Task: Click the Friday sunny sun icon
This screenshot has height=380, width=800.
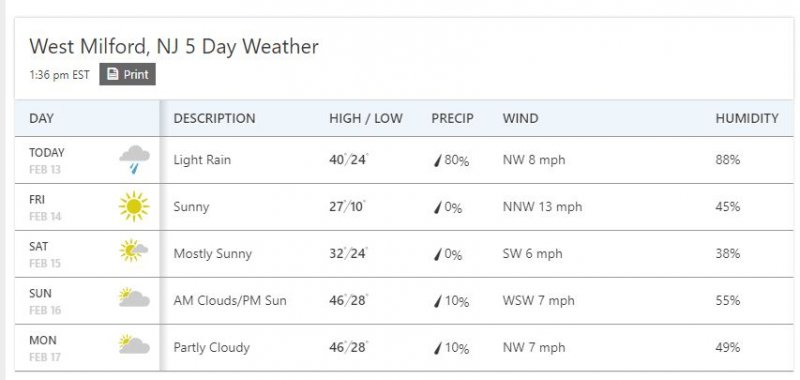Action: pyautogui.click(x=134, y=207)
